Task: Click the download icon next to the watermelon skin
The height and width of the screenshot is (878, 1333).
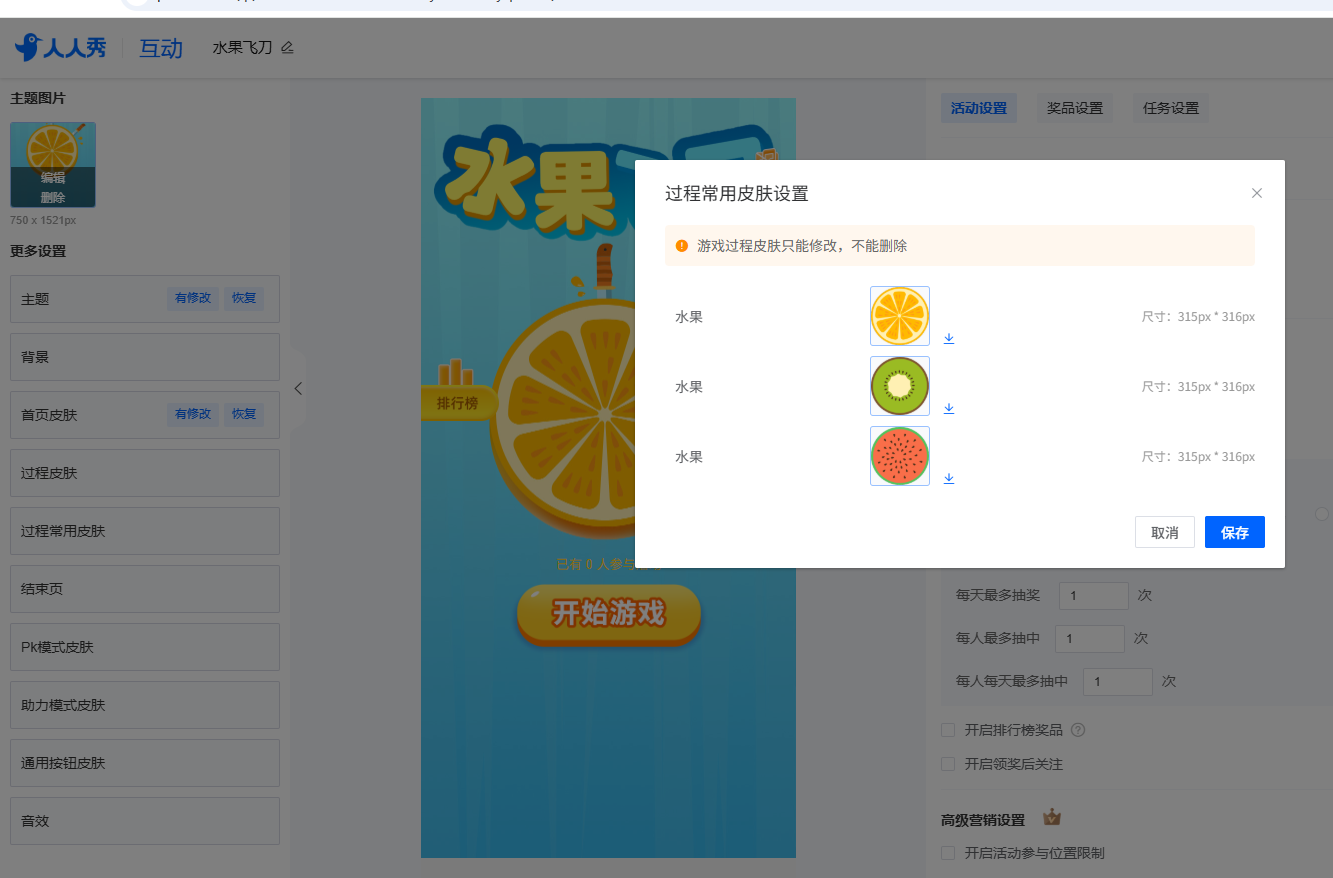Action: point(948,478)
